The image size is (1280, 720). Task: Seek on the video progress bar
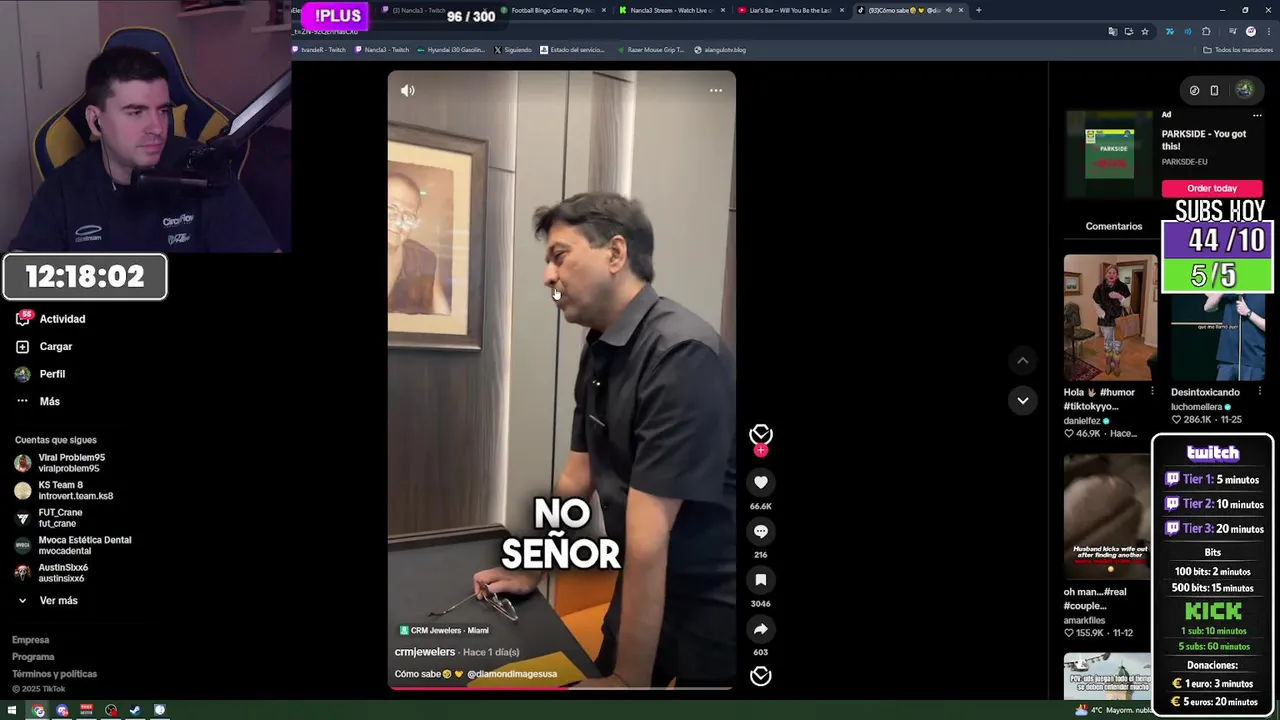click(x=562, y=688)
